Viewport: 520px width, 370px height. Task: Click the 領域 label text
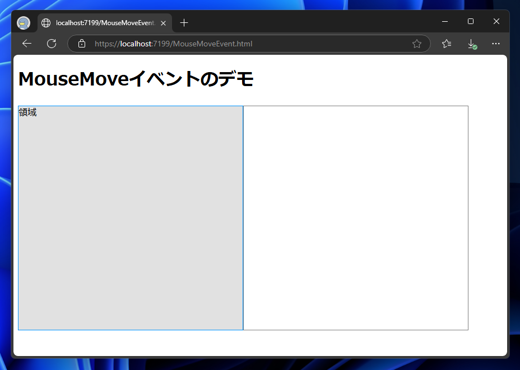click(28, 112)
